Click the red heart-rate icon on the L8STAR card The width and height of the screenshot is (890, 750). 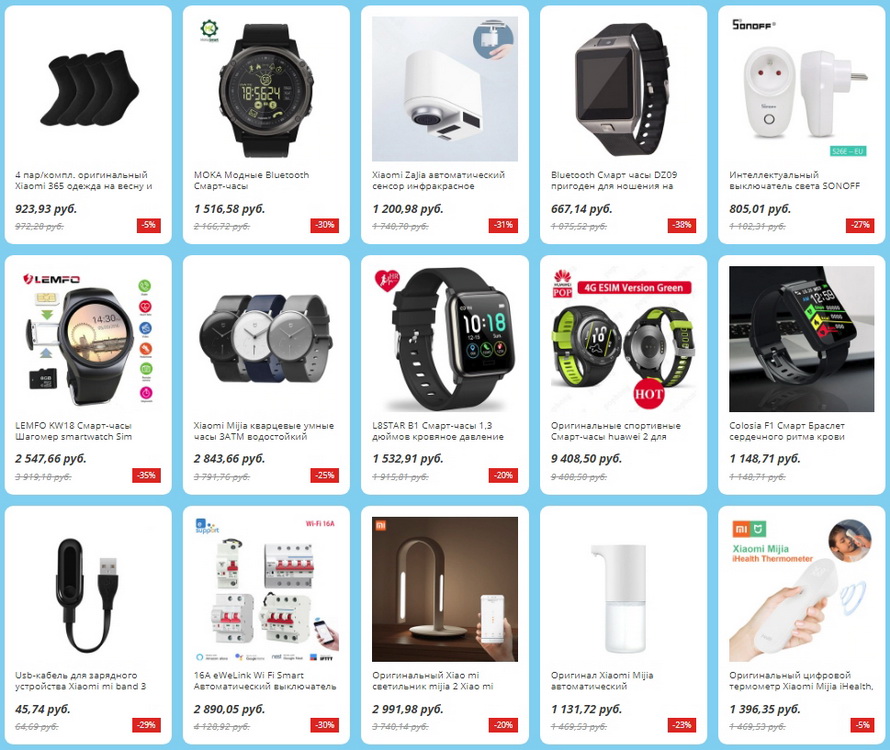click(x=387, y=280)
